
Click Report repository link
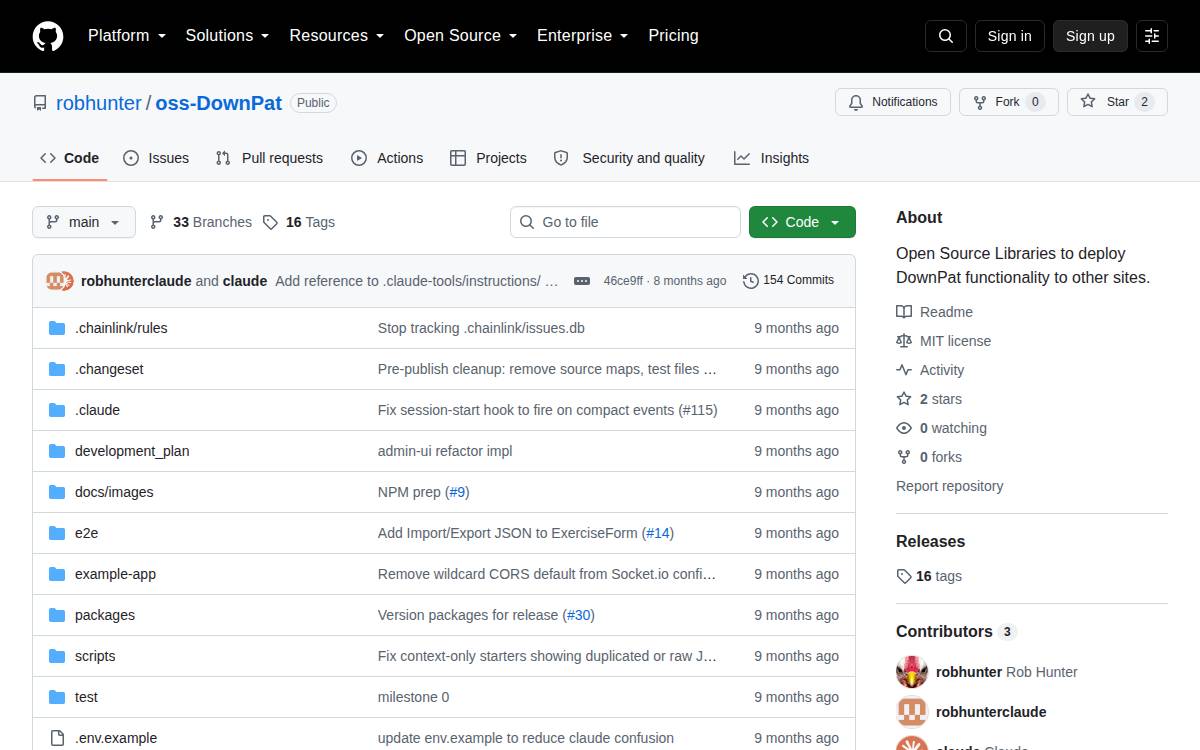(950, 486)
